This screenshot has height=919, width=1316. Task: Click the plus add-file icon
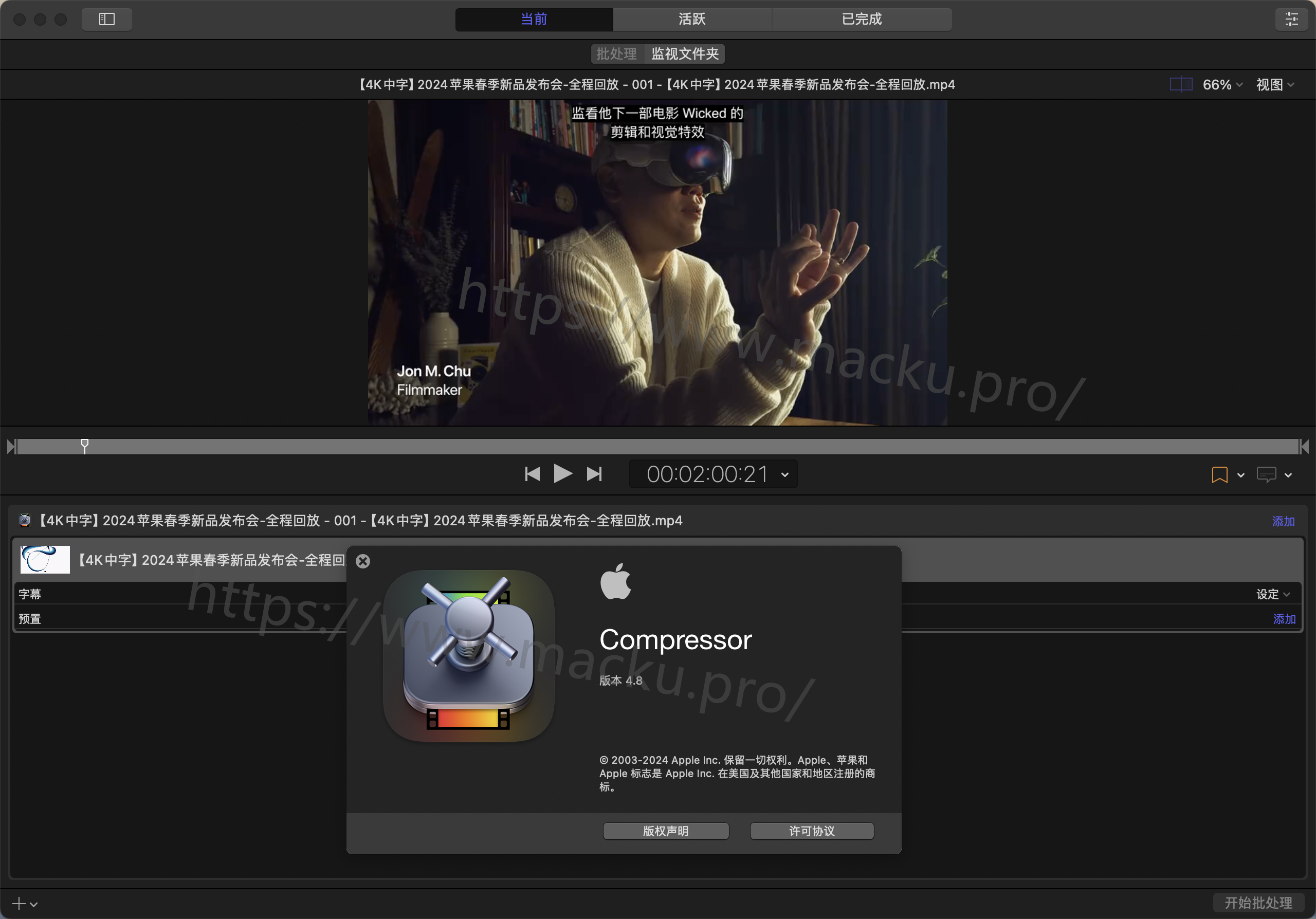[x=19, y=904]
